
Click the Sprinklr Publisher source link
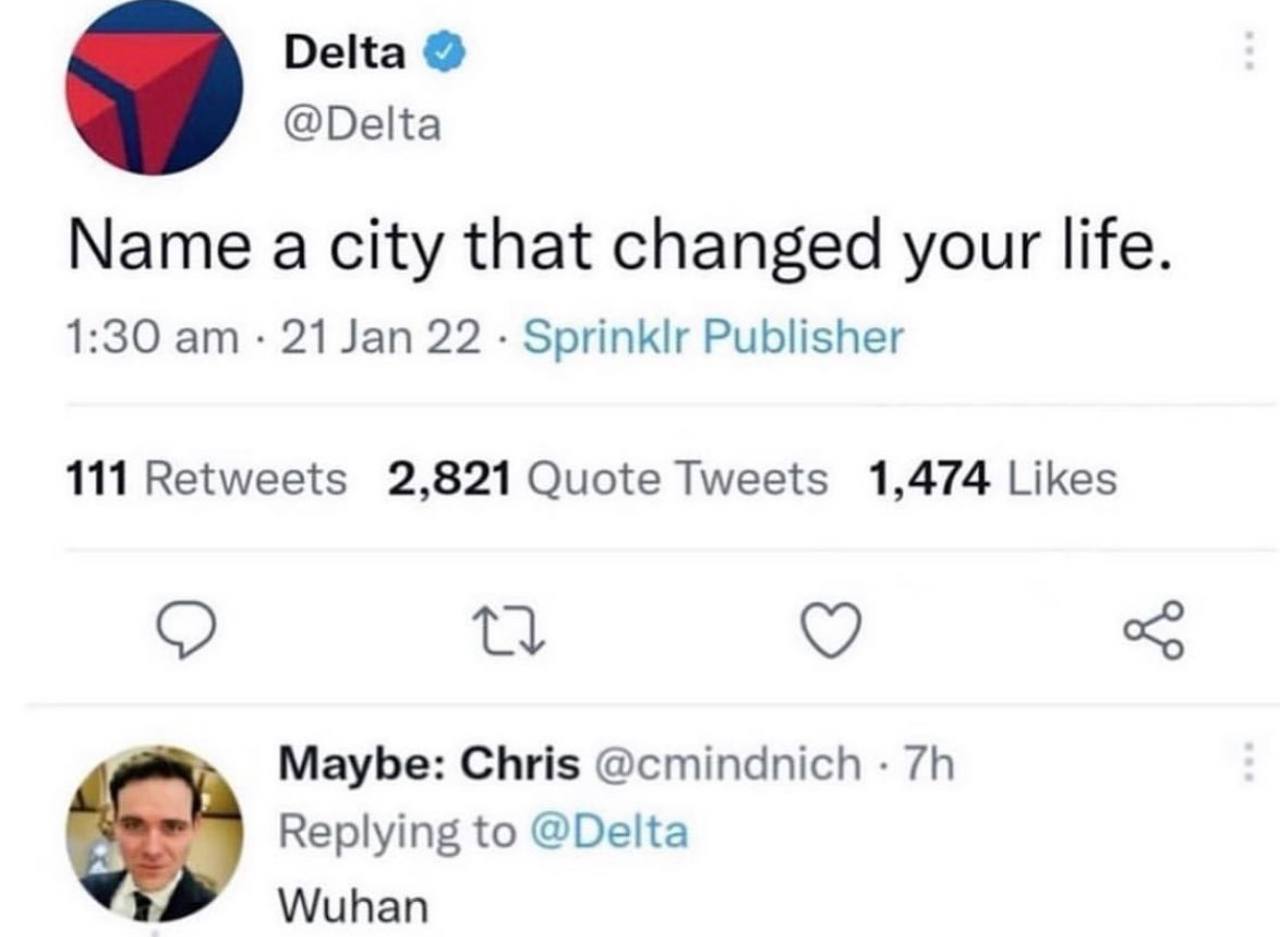tap(713, 337)
